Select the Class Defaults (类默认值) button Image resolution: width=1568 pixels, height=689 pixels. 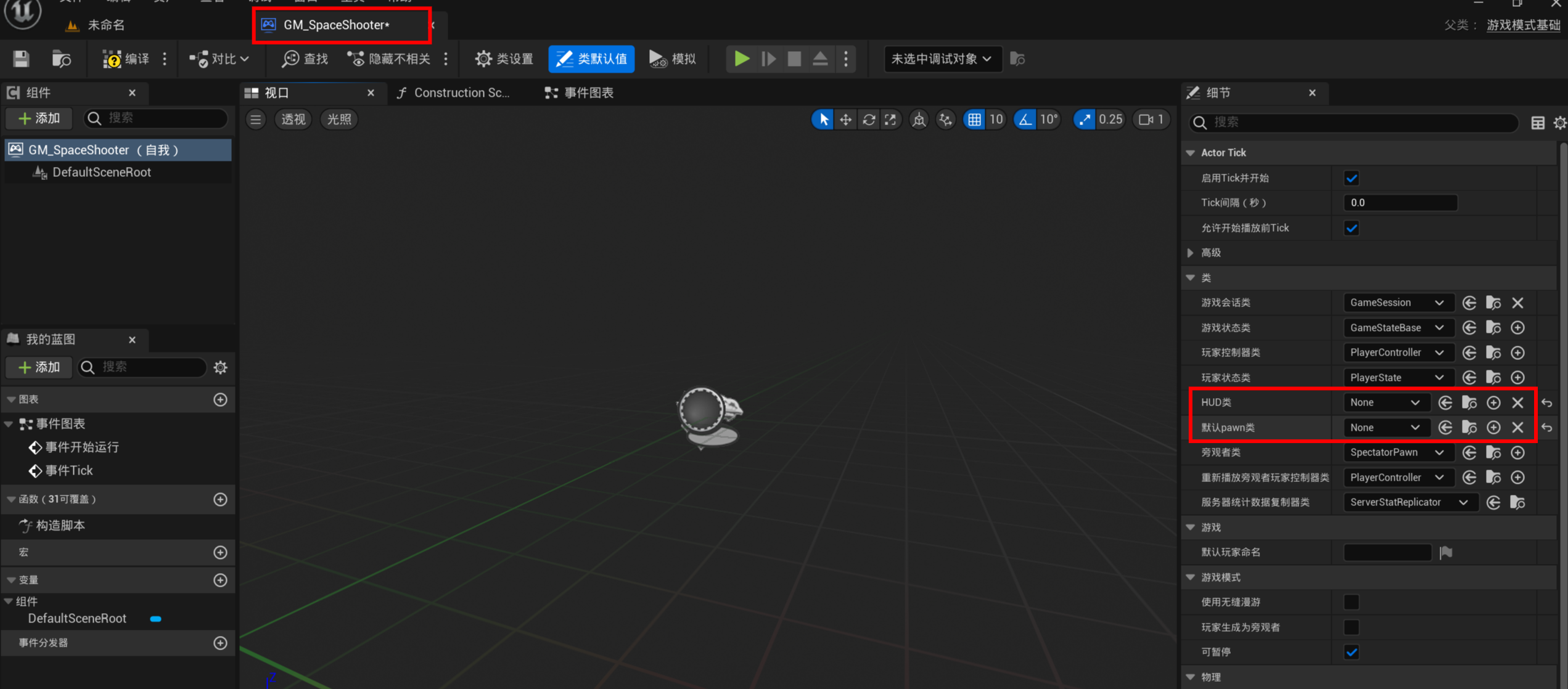click(x=591, y=59)
